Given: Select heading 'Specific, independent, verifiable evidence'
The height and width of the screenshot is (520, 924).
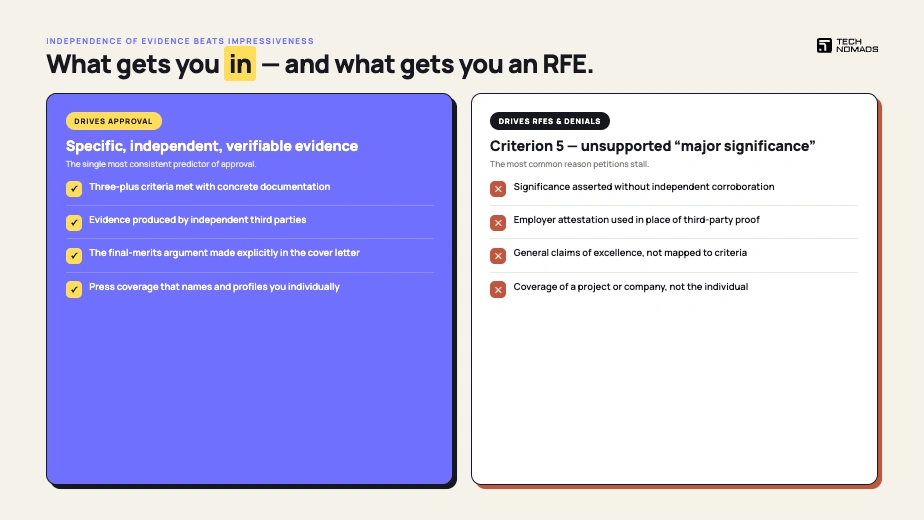Looking at the screenshot, I should (212, 146).
